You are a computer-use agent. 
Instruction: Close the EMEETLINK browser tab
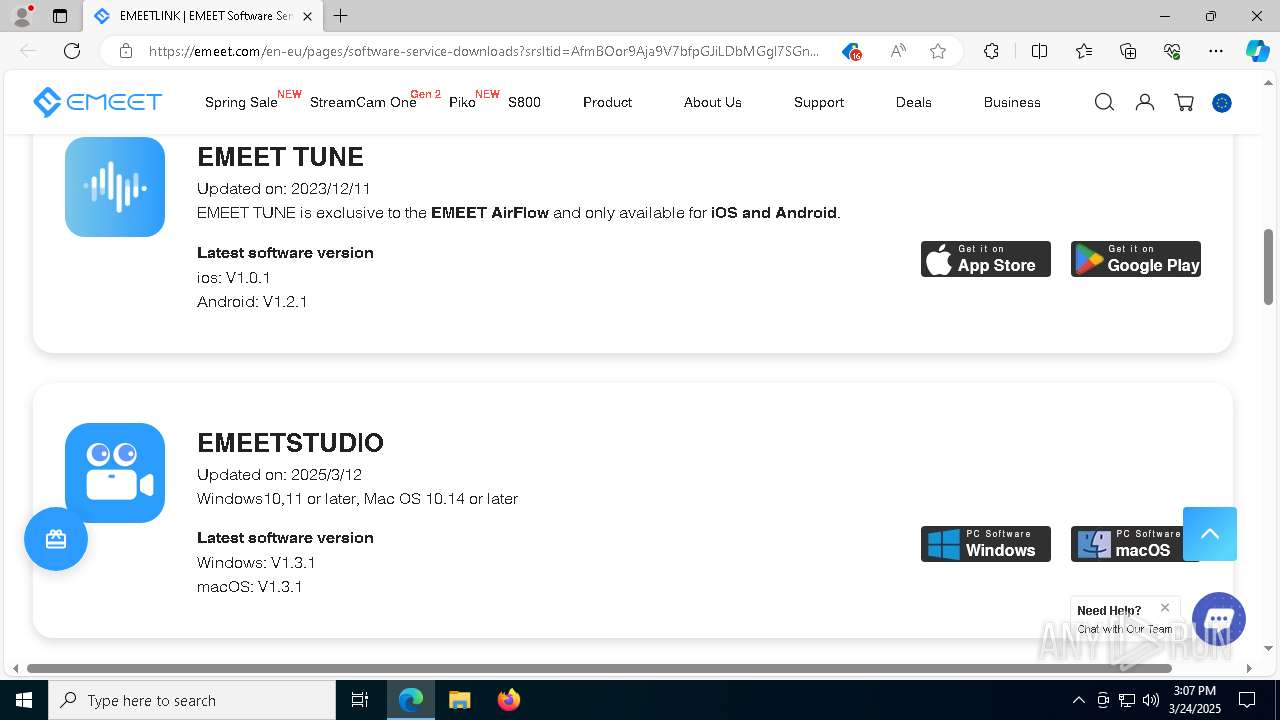(307, 16)
